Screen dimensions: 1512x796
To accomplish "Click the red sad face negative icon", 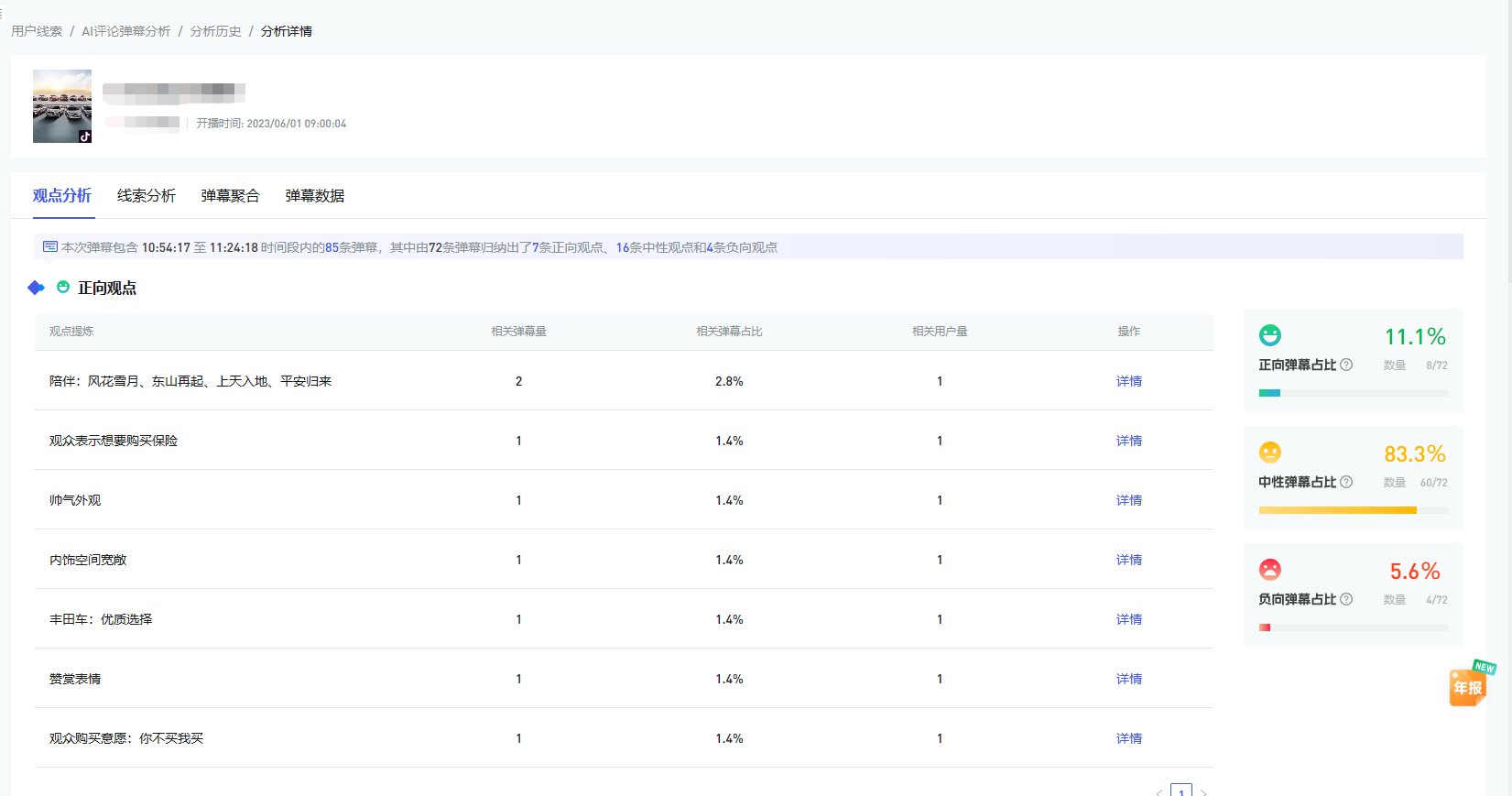I will pos(1269,570).
